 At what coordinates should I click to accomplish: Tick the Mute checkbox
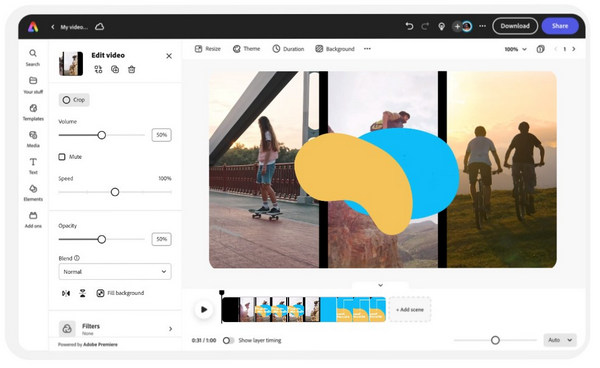pos(62,157)
